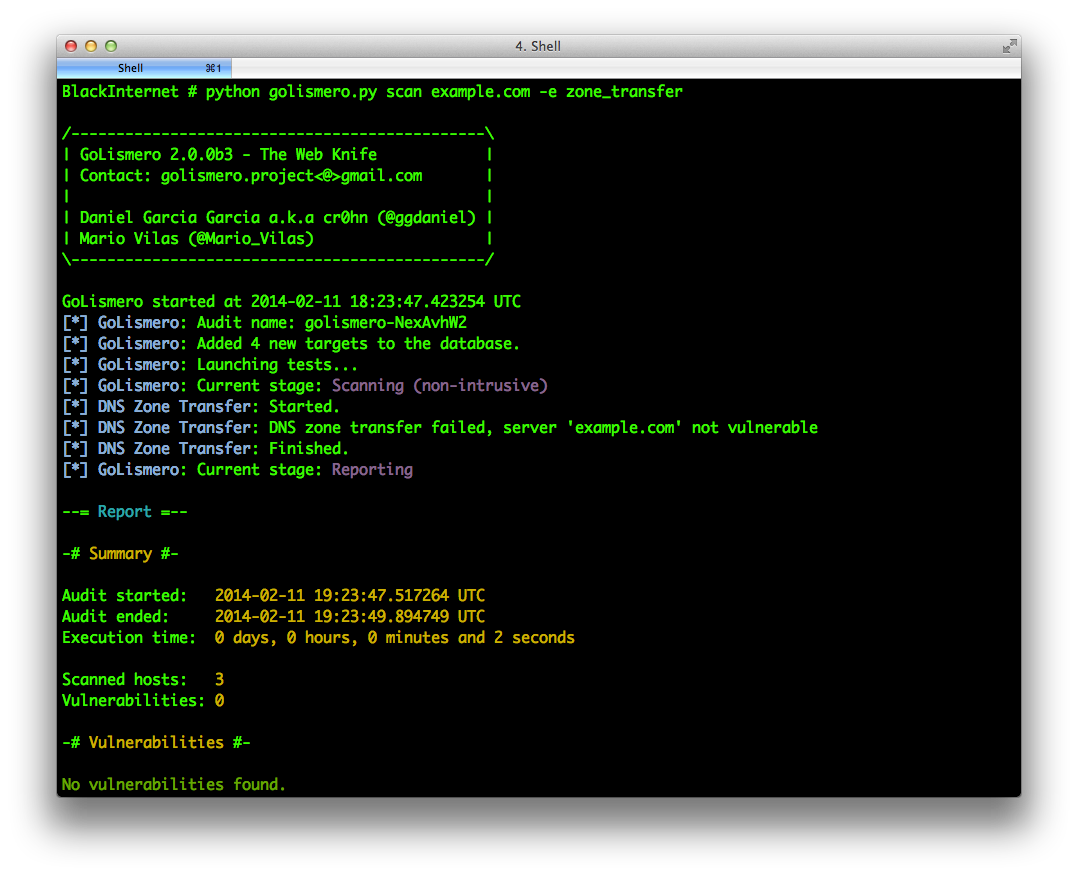Click 'DNS Zone Transfer: Started.' line
This screenshot has height=876, width=1078.
click(201, 406)
